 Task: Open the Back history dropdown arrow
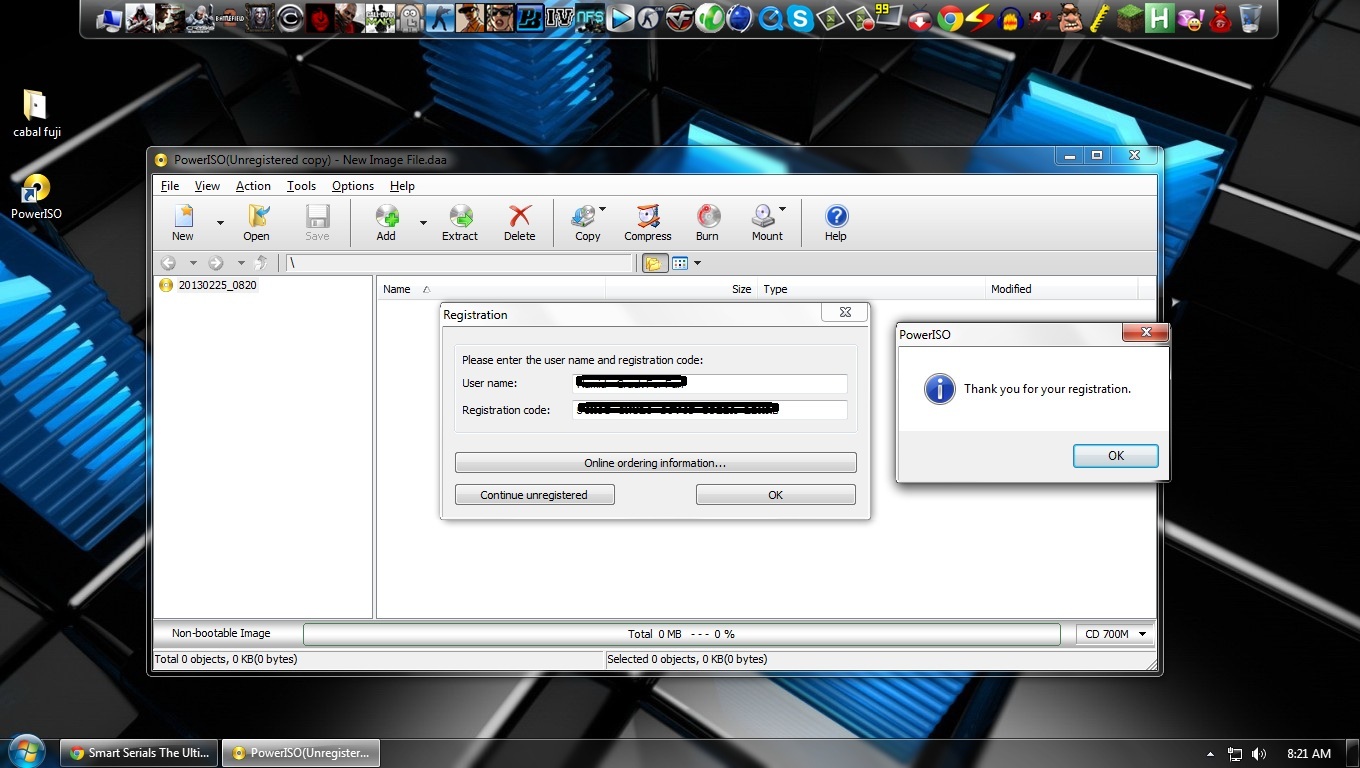[193, 263]
